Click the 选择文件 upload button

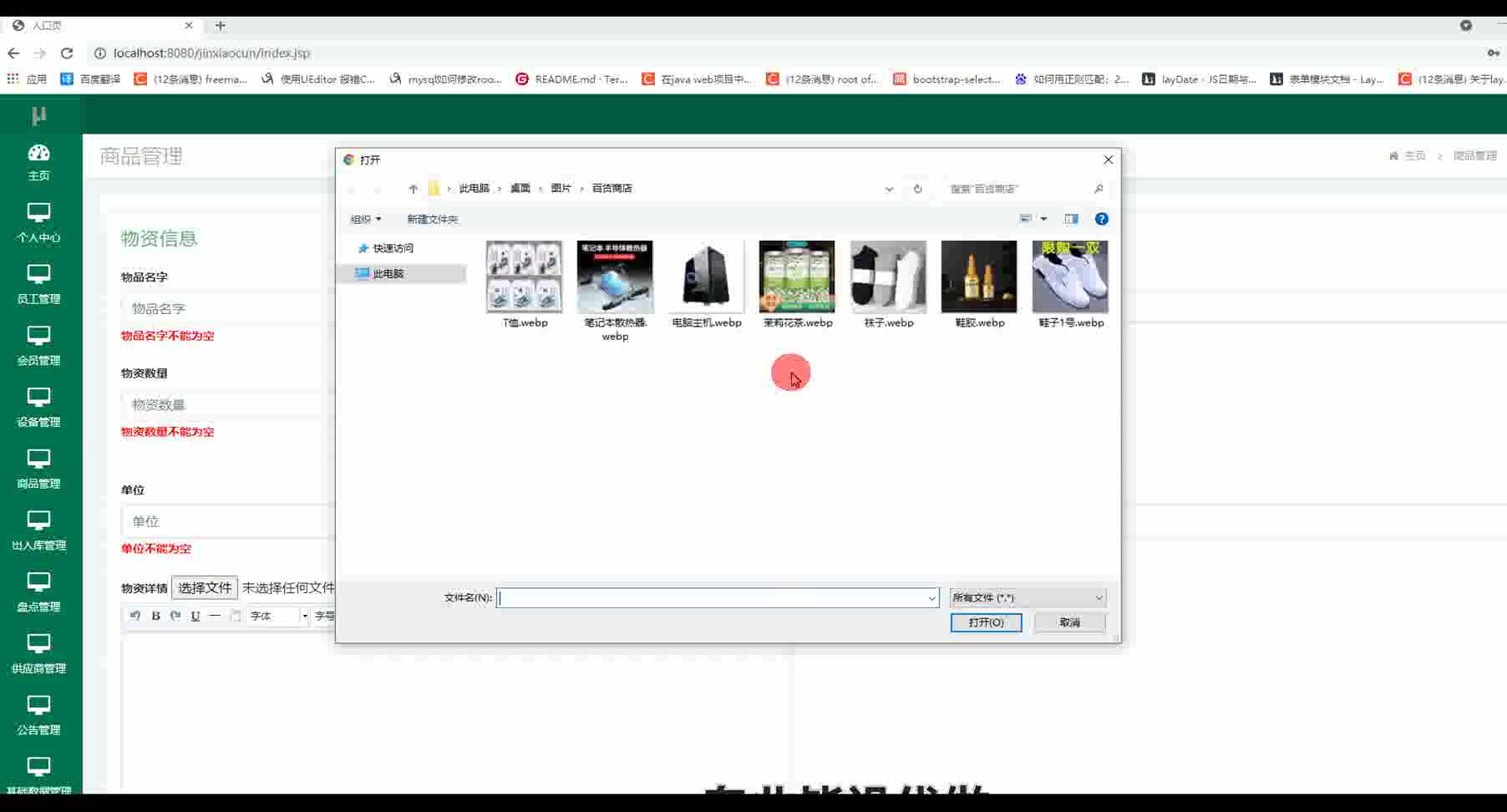[205, 588]
